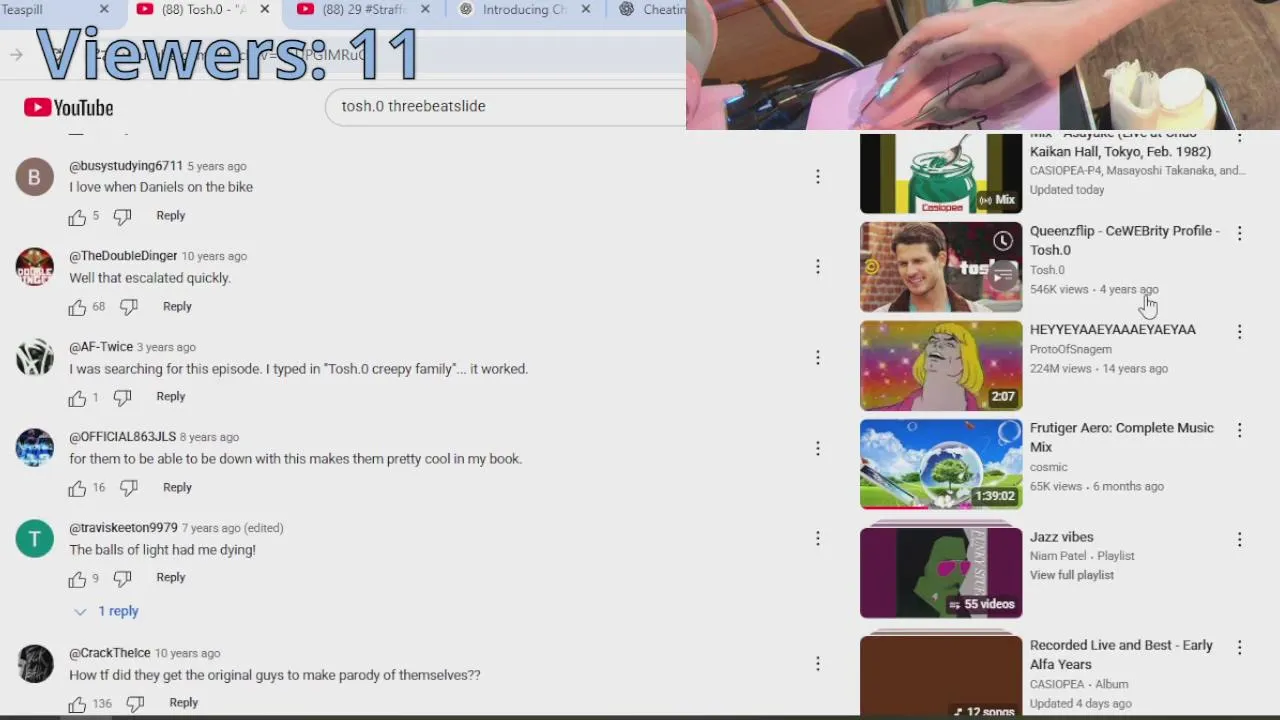Dislike traviskeeton9979's comment
Image resolution: width=1280 pixels, height=720 pixels.
coord(122,578)
